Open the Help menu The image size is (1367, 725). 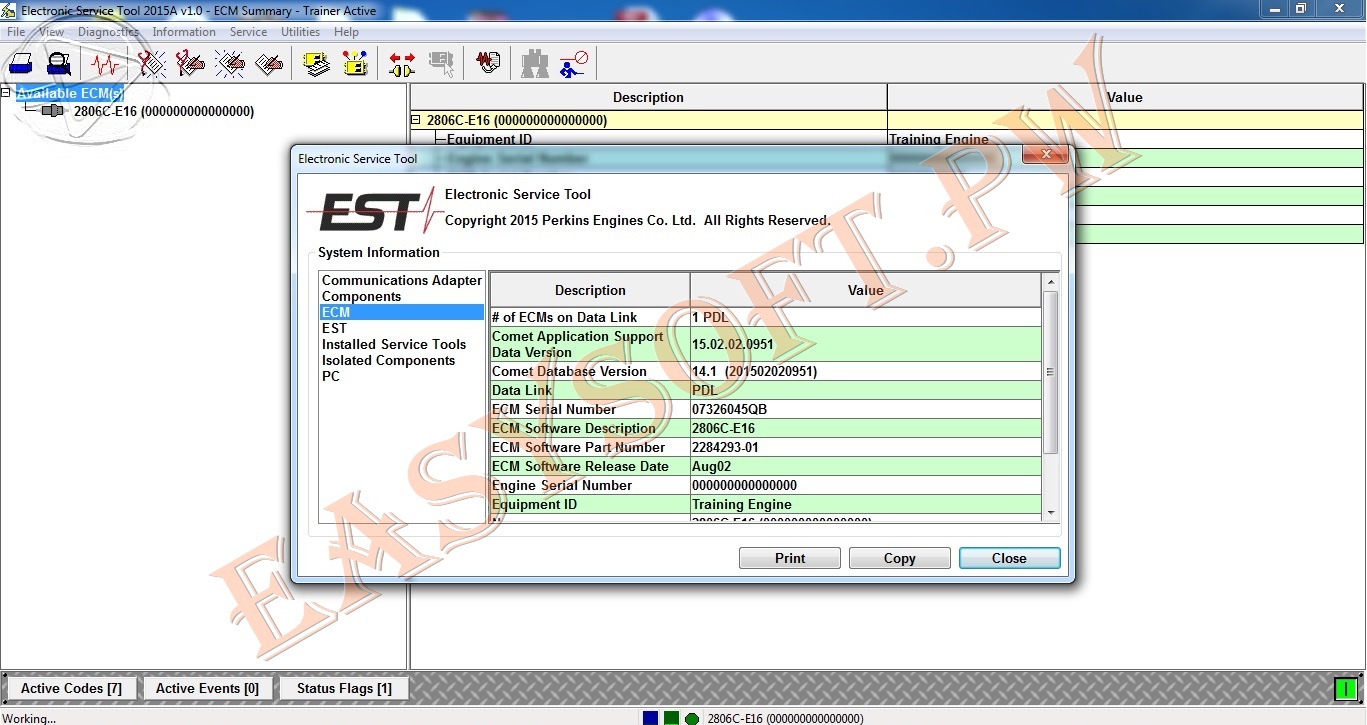click(346, 32)
